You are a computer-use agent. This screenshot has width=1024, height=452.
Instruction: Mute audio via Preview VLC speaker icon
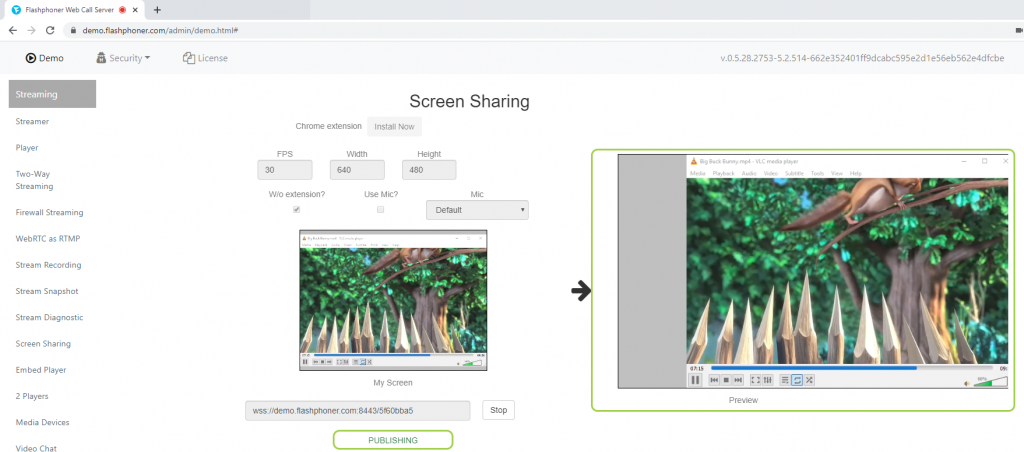pyautogui.click(x=968, y=383)
